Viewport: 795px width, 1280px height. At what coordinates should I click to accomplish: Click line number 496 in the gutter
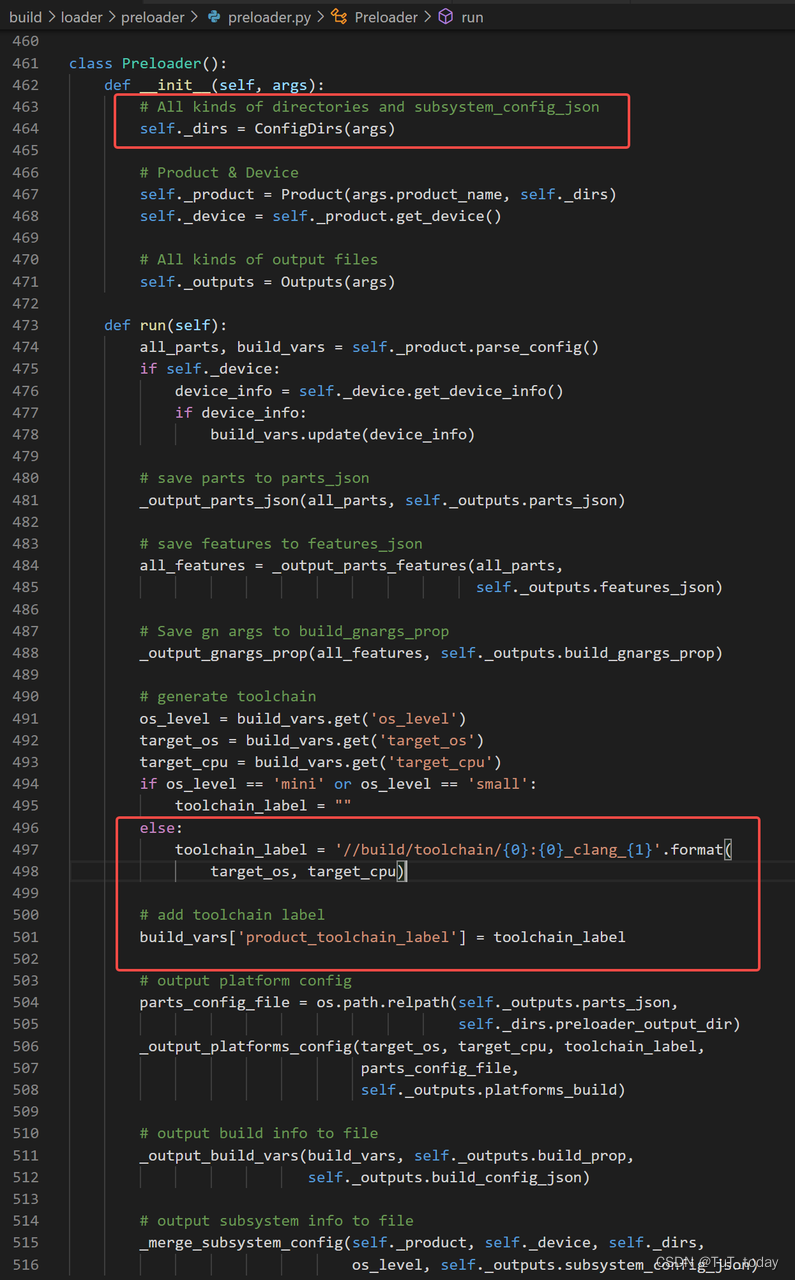click(x=24, y=827)
